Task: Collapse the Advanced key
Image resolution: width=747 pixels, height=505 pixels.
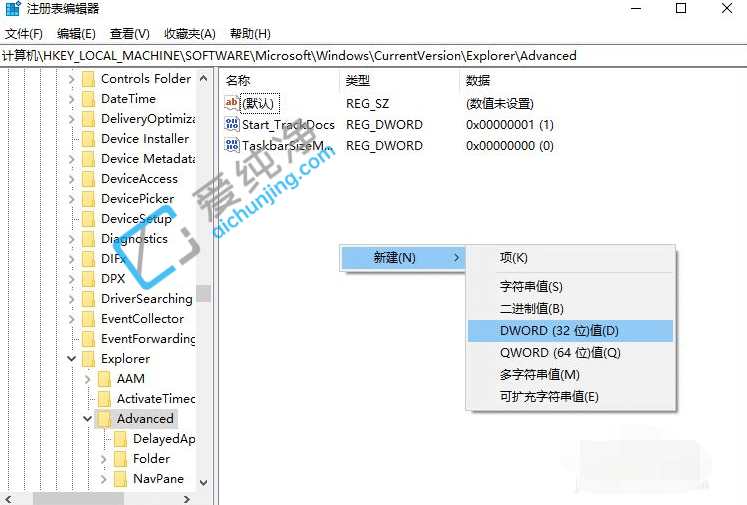Action: coord(88,419)
